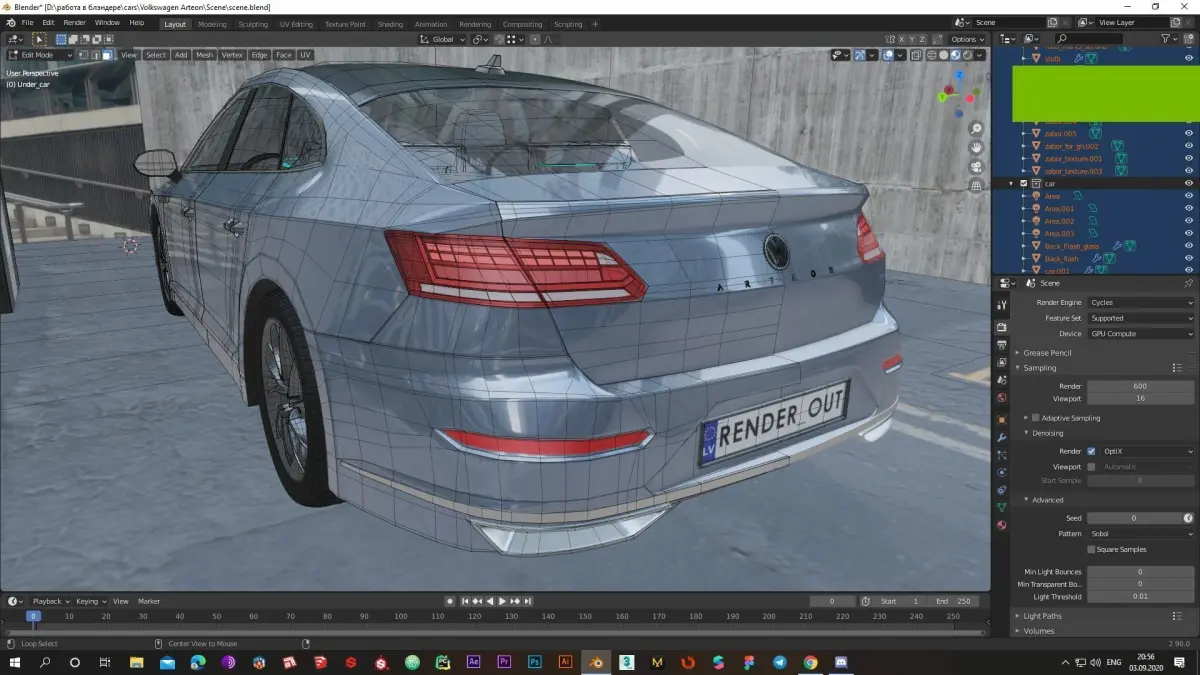This screenshot has height=675, width=1200.
Task: Hide Back_flash object via eye icon
Action: [x=1189, y=258]
